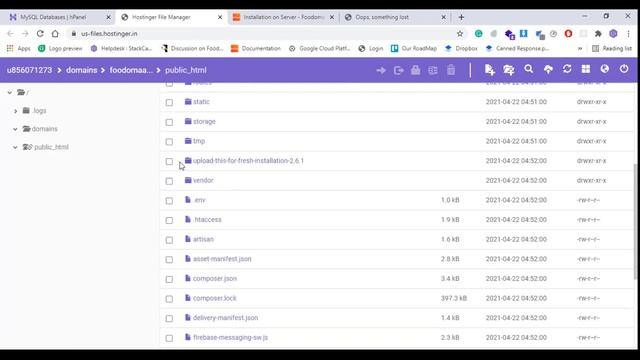Switch to grid view layout

coord(586,69)
